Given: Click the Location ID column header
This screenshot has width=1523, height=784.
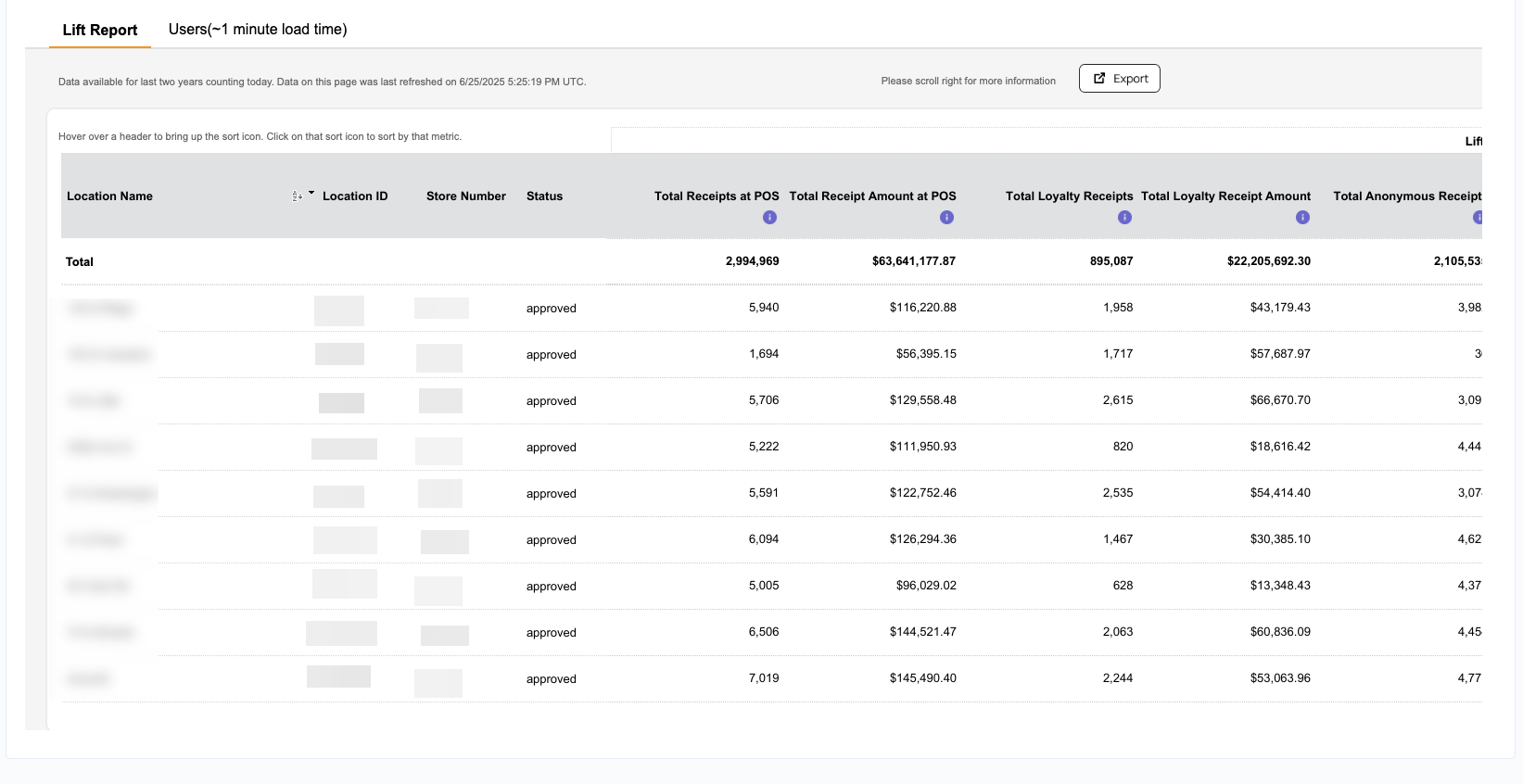Looking at the screenshot, I should pyautogui.click(x=355, y=196).
